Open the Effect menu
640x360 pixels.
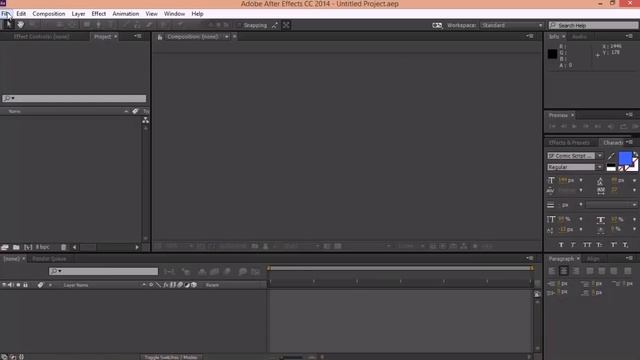coord(98,14)
